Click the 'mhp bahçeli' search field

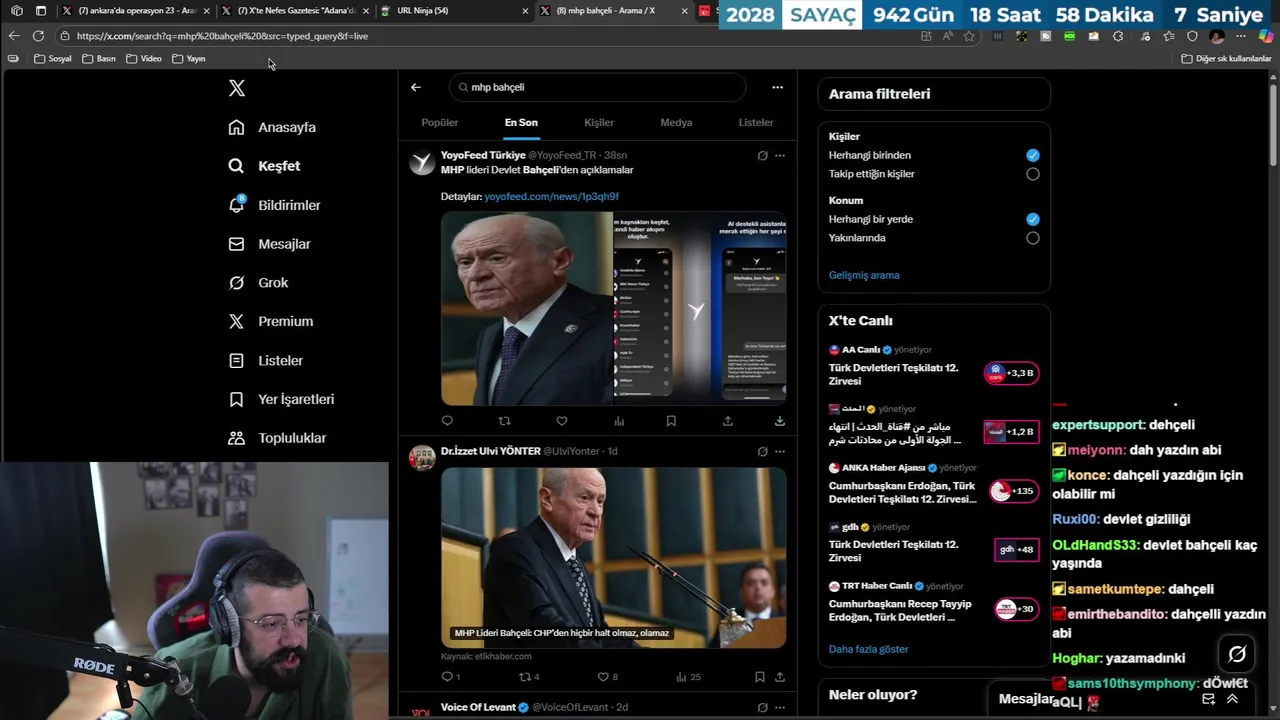pos(597,87)
